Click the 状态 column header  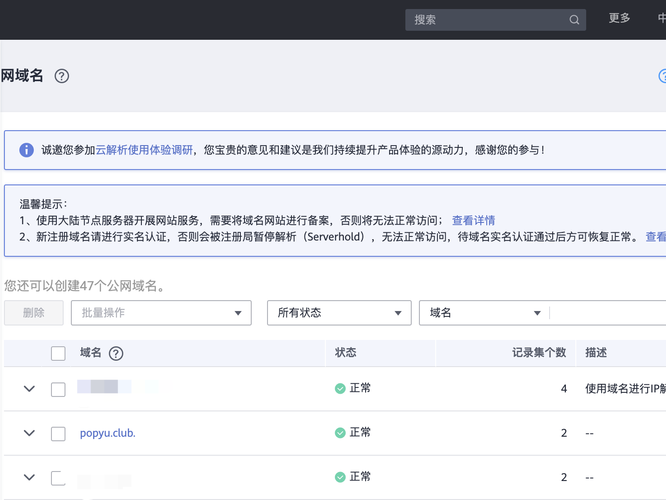[x=345, y=352]
